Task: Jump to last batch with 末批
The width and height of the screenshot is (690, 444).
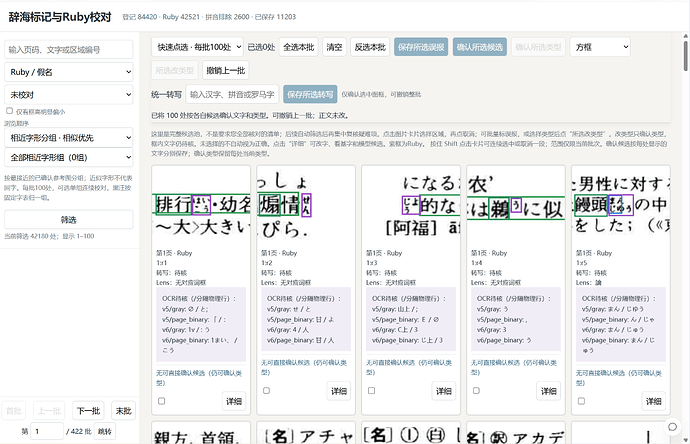Action: 124,411
